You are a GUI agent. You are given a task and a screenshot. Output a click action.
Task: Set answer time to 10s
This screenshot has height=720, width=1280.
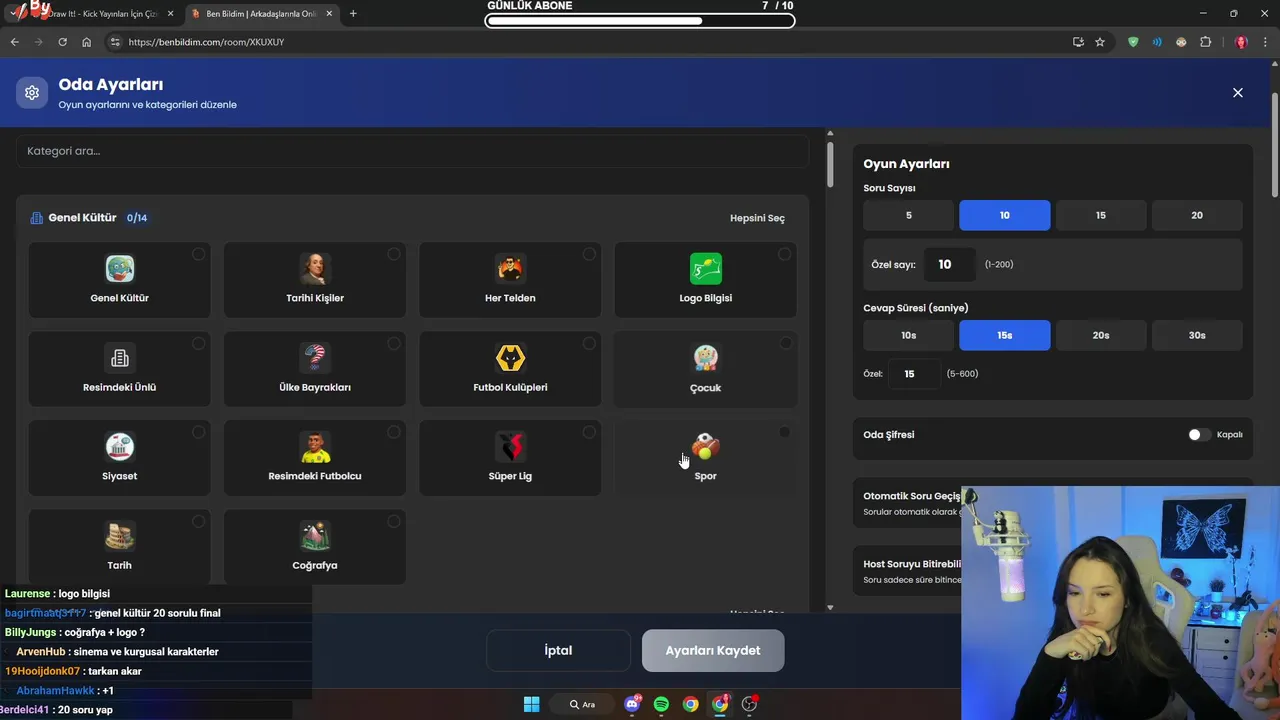click(x=909, y=335)
